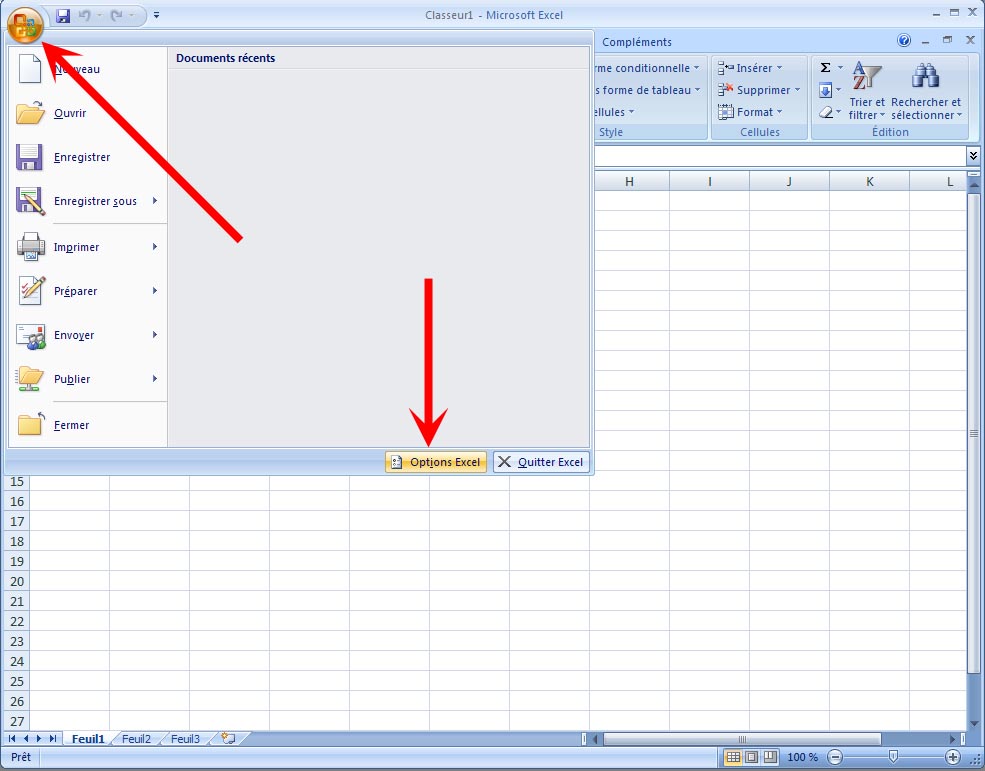
Task: Choose Ouvrir in the Office menu
Action: click(89, 113)
